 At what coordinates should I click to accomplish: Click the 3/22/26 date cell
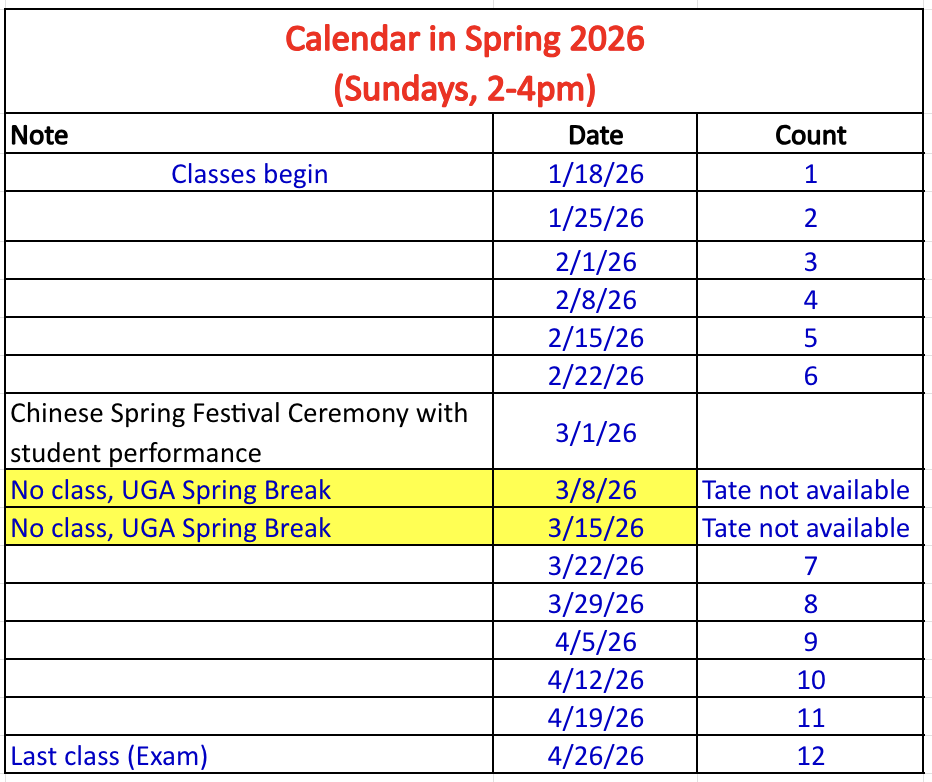pyautogui.click(x=596, y=566)
